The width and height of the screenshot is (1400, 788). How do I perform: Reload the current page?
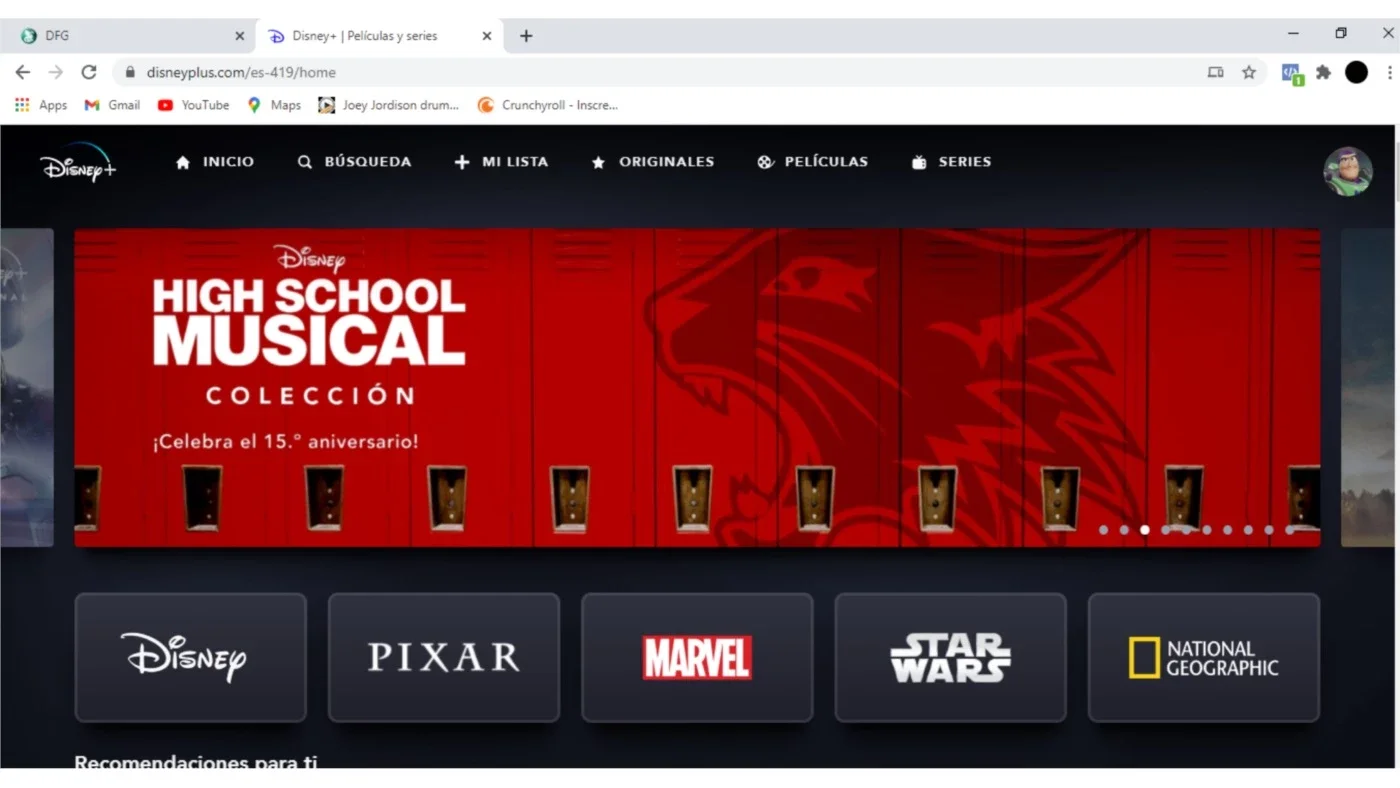[x=89, y=72]
